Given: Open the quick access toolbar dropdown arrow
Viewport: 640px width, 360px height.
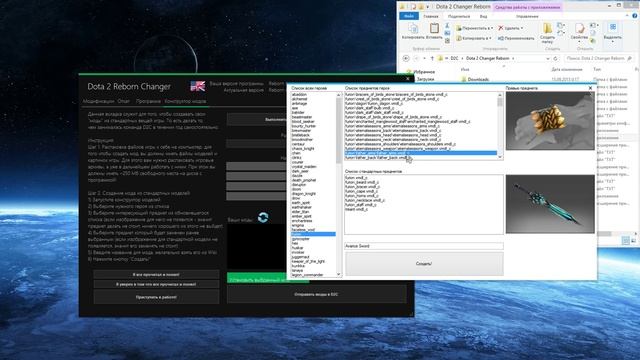Looking at the screenshot, I should click(427, 7).
